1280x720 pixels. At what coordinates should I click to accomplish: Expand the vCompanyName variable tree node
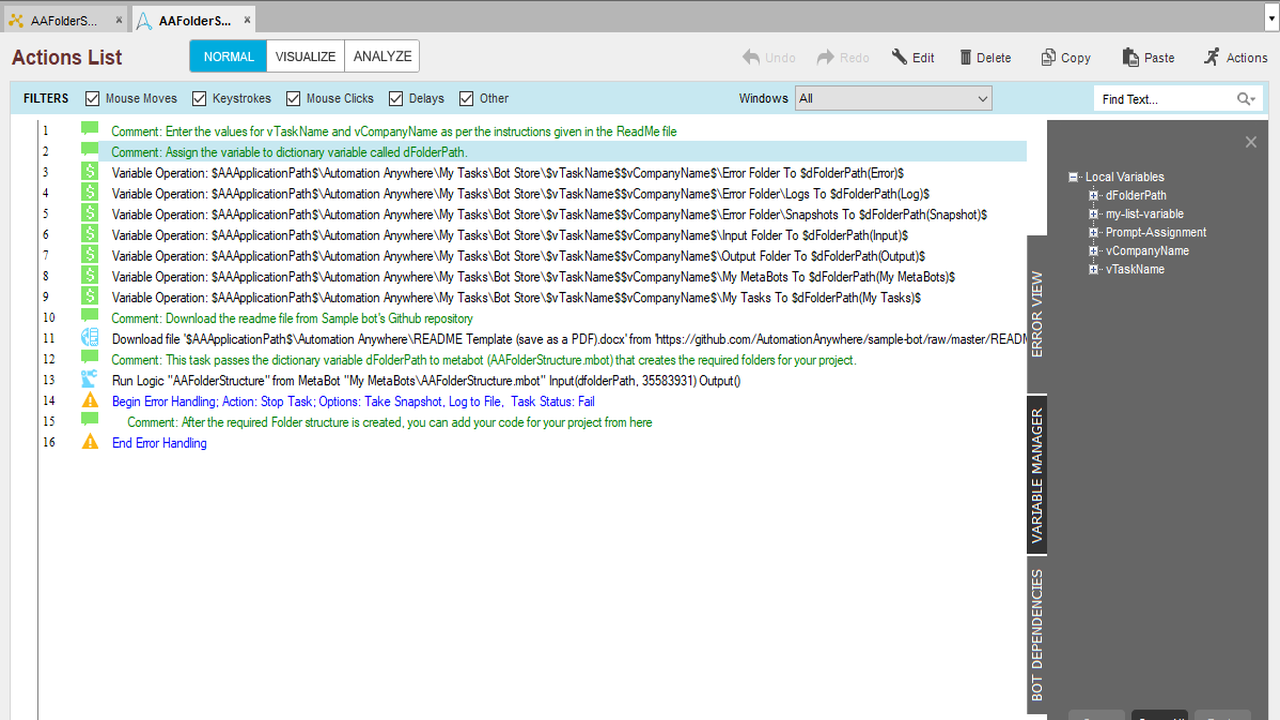(x=1094, y=251)
